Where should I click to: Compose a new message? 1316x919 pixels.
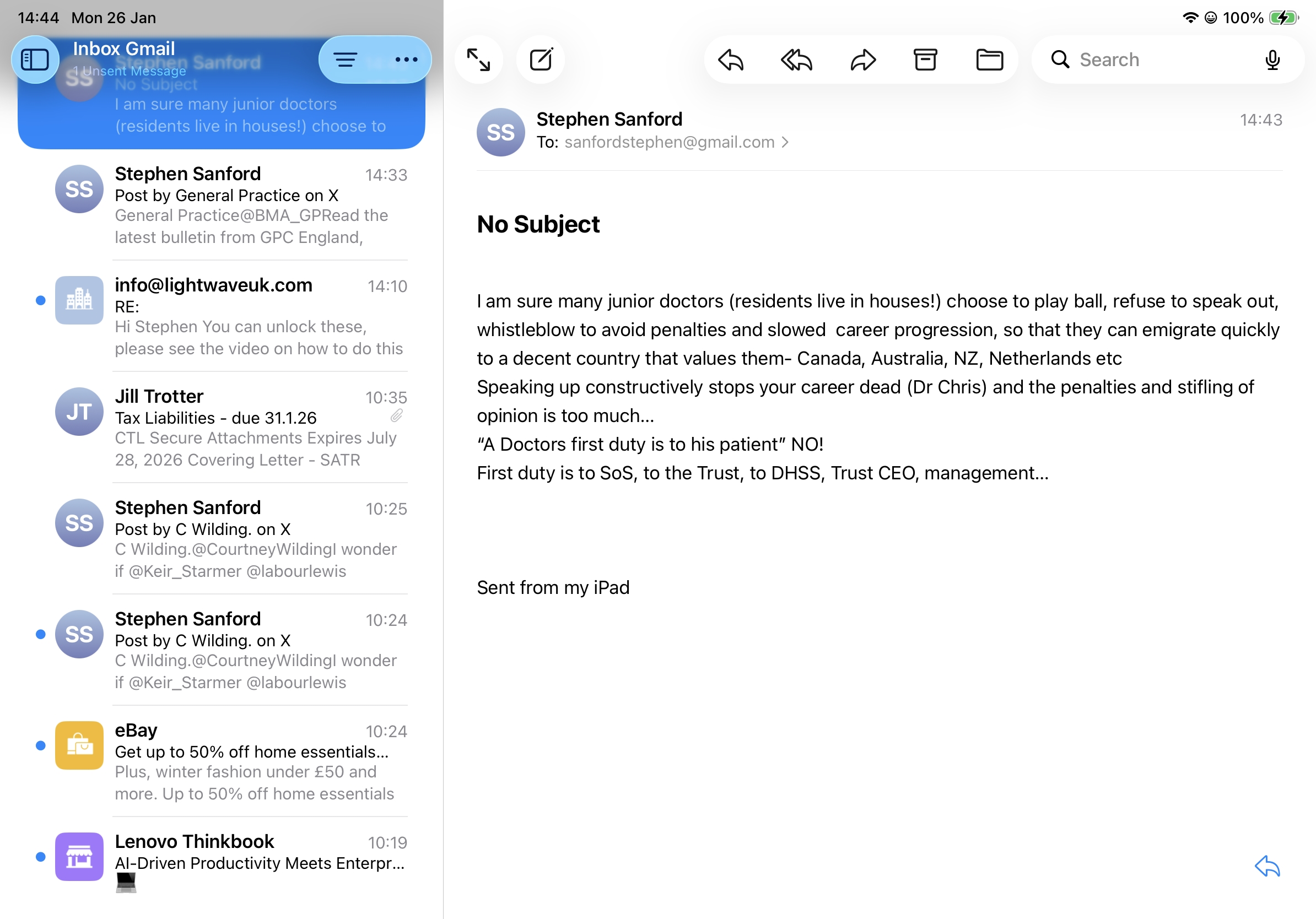[541, 60]
